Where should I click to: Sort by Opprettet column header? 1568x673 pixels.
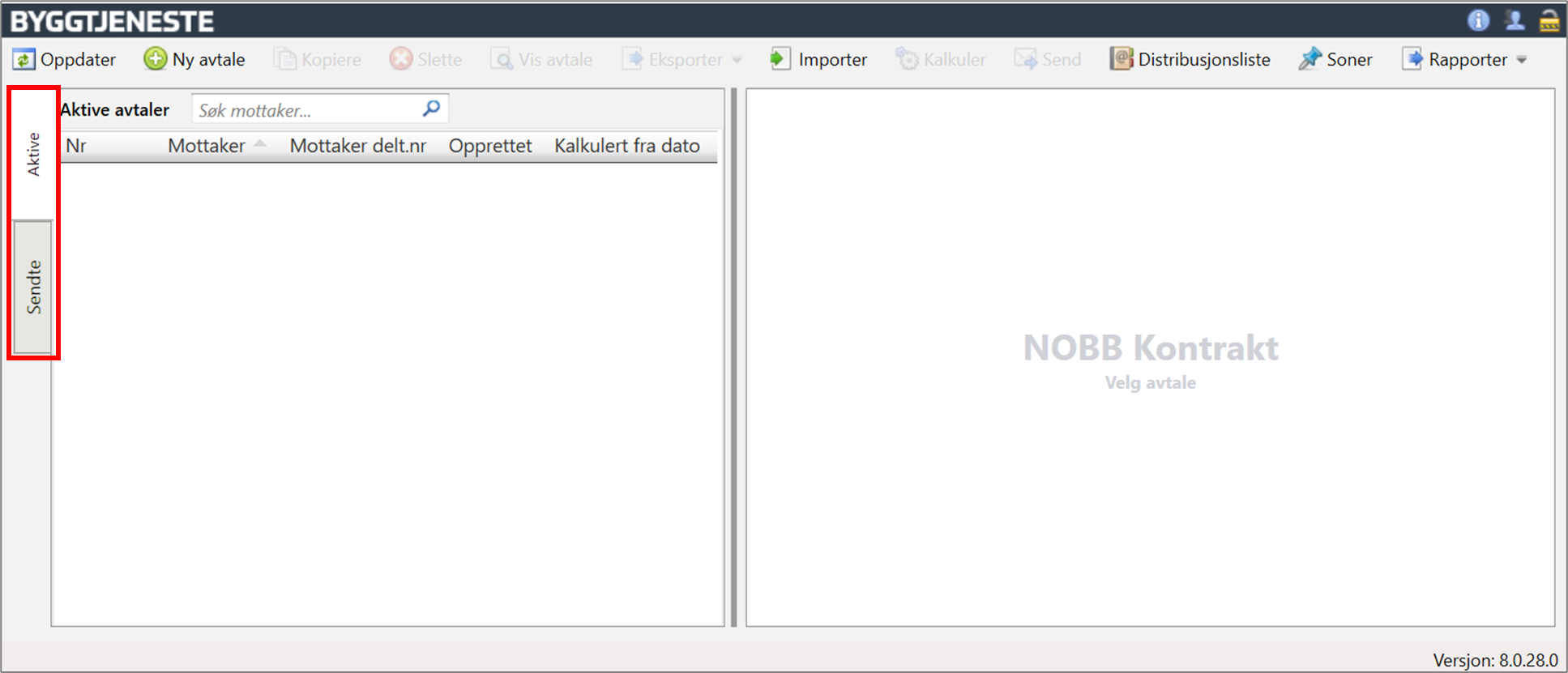[489, 146]
